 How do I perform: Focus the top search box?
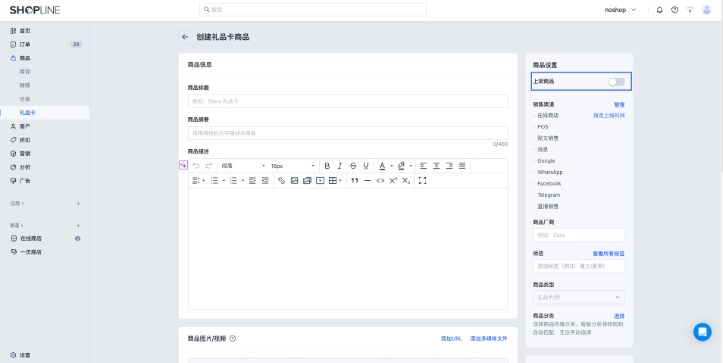313,10
